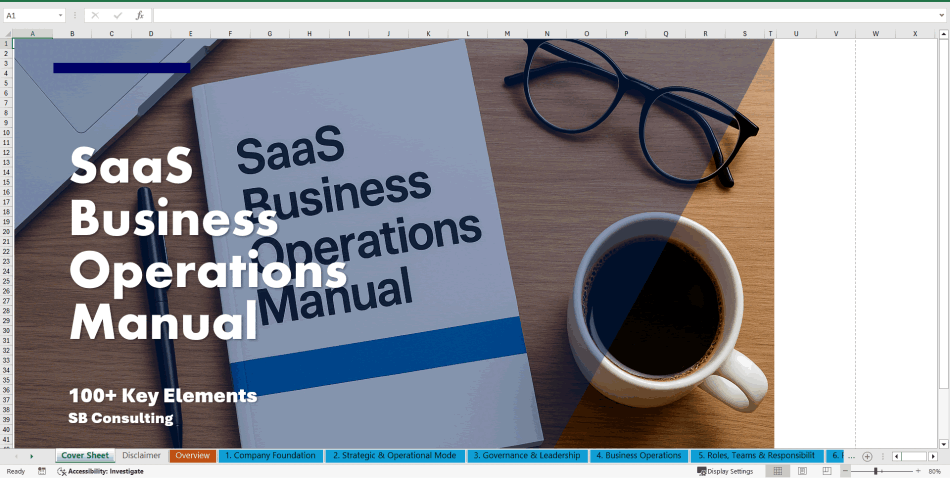The width and height of the screenshot is (950, 478).
Task: Click the zoom out minus button
Action: 846,471
